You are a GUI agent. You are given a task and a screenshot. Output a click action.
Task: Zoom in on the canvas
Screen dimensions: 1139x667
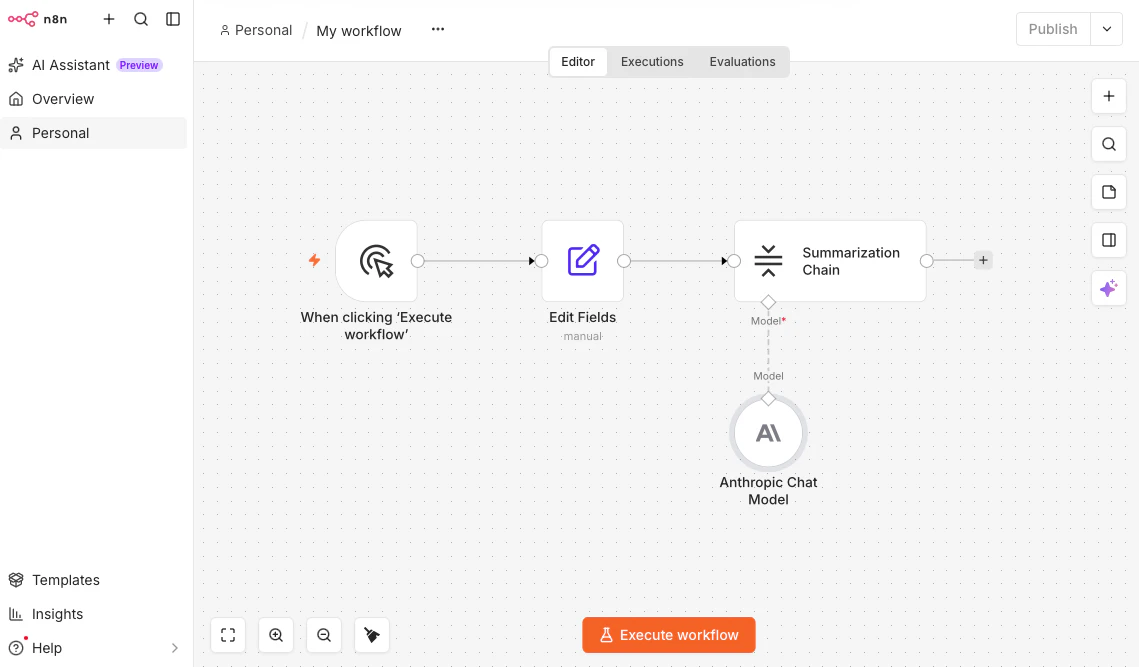pos(276,635)
